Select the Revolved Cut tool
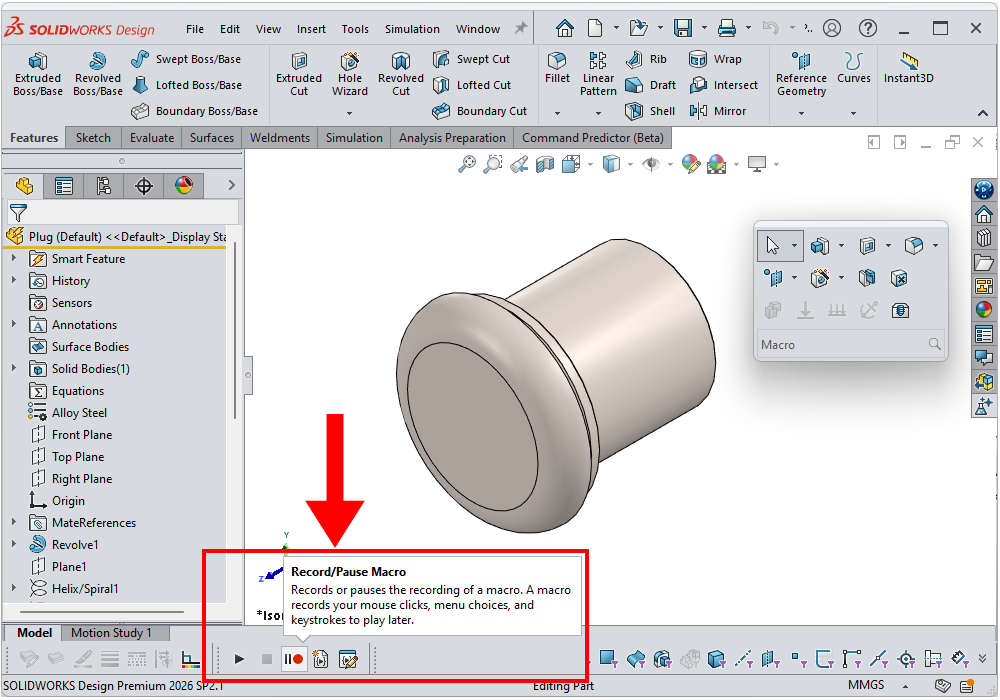The image size is (1000, 700). point(401,74)
